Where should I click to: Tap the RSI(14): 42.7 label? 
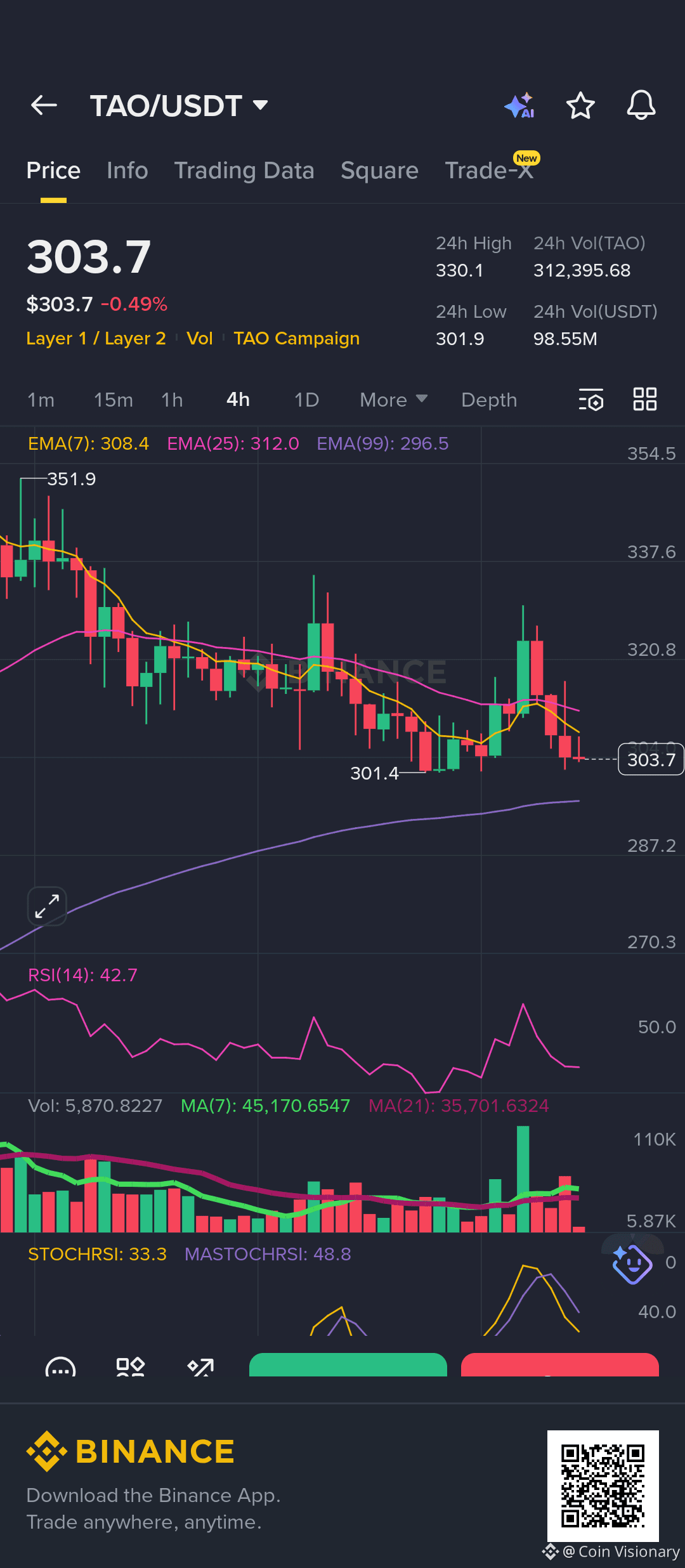click(82, 975)
